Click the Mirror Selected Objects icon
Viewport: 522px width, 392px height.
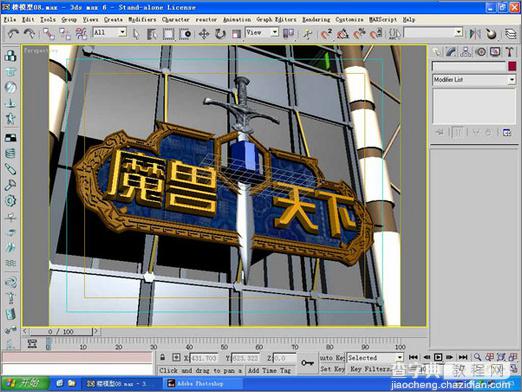coord(475,34)
